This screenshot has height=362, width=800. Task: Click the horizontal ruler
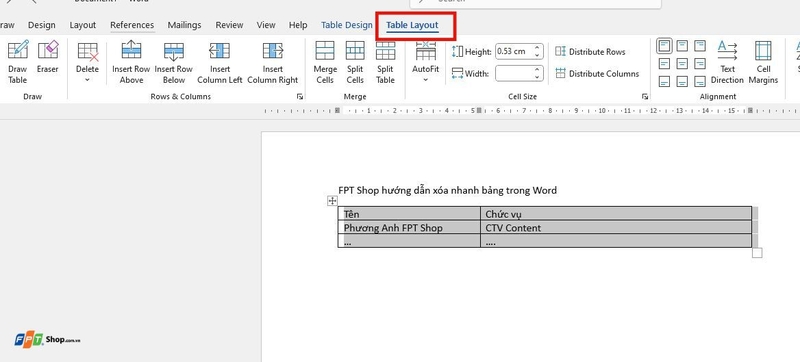[531, 110]
